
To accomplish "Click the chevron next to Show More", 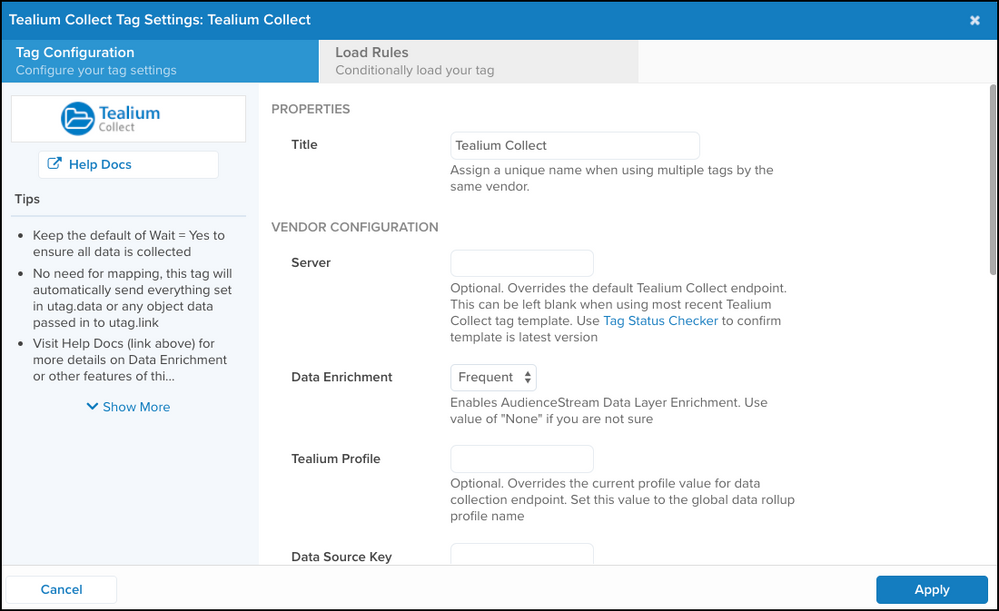I will [92, 407].
